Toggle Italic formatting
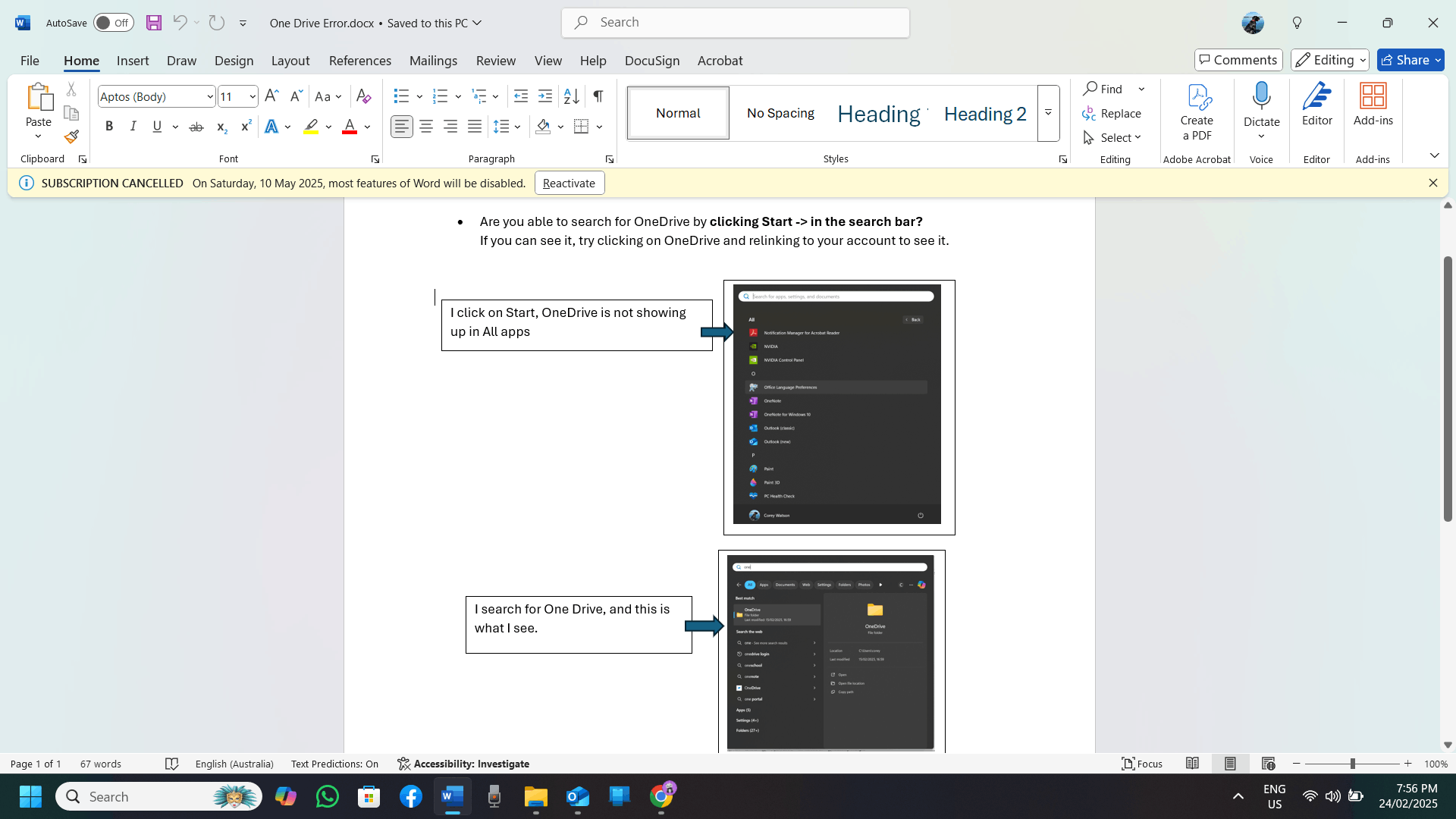 tap(133, 127)
